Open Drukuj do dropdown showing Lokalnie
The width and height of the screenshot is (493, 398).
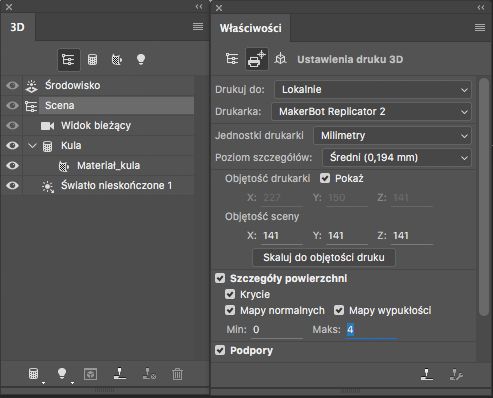coord(373,90)
